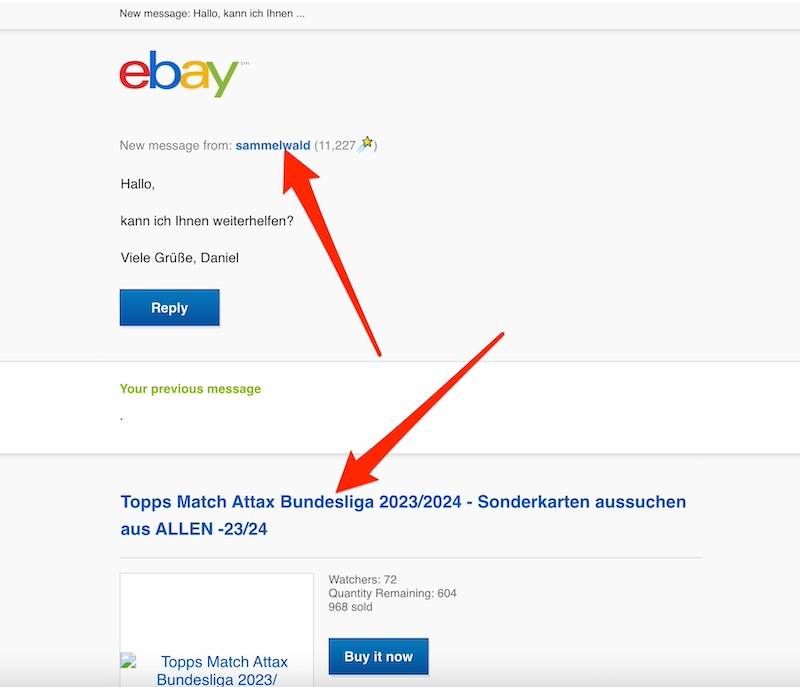Image resolution: width=800 pixels, height=687 pixels.
Task: Click the 'Your previous message' heading
Action: [190, 389]
